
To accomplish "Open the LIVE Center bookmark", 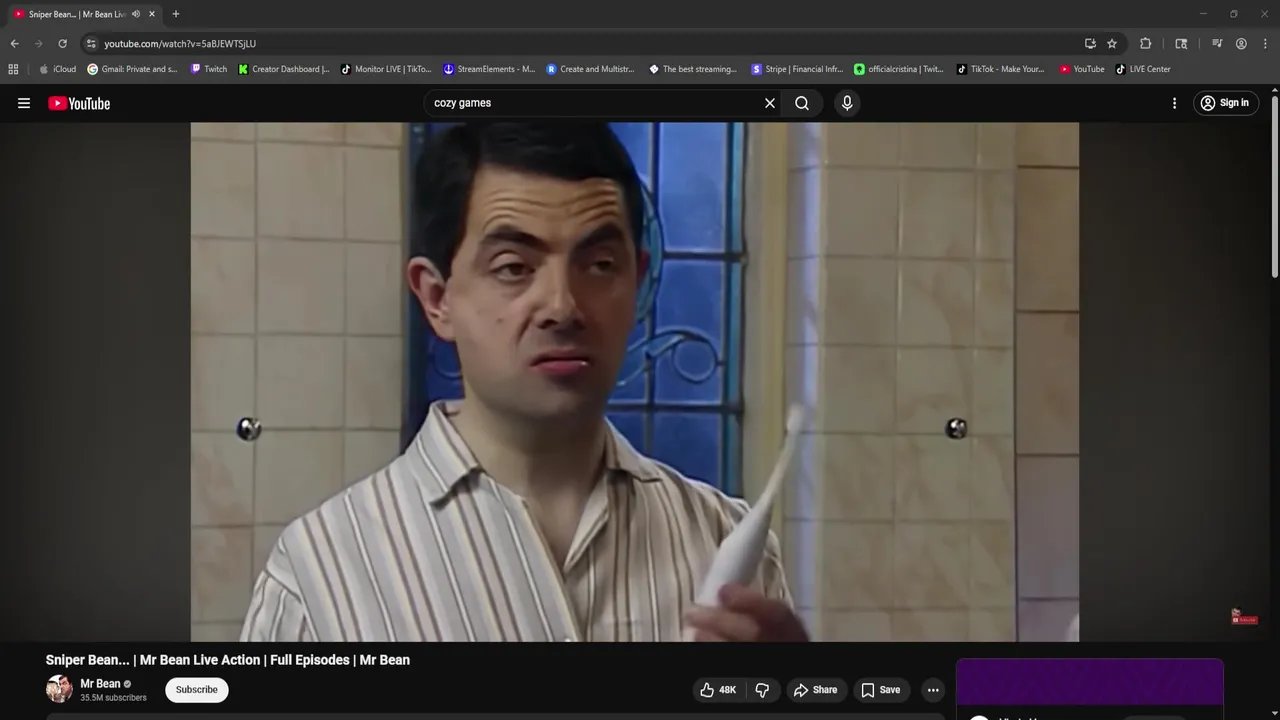I will (x=1143, y=69).
